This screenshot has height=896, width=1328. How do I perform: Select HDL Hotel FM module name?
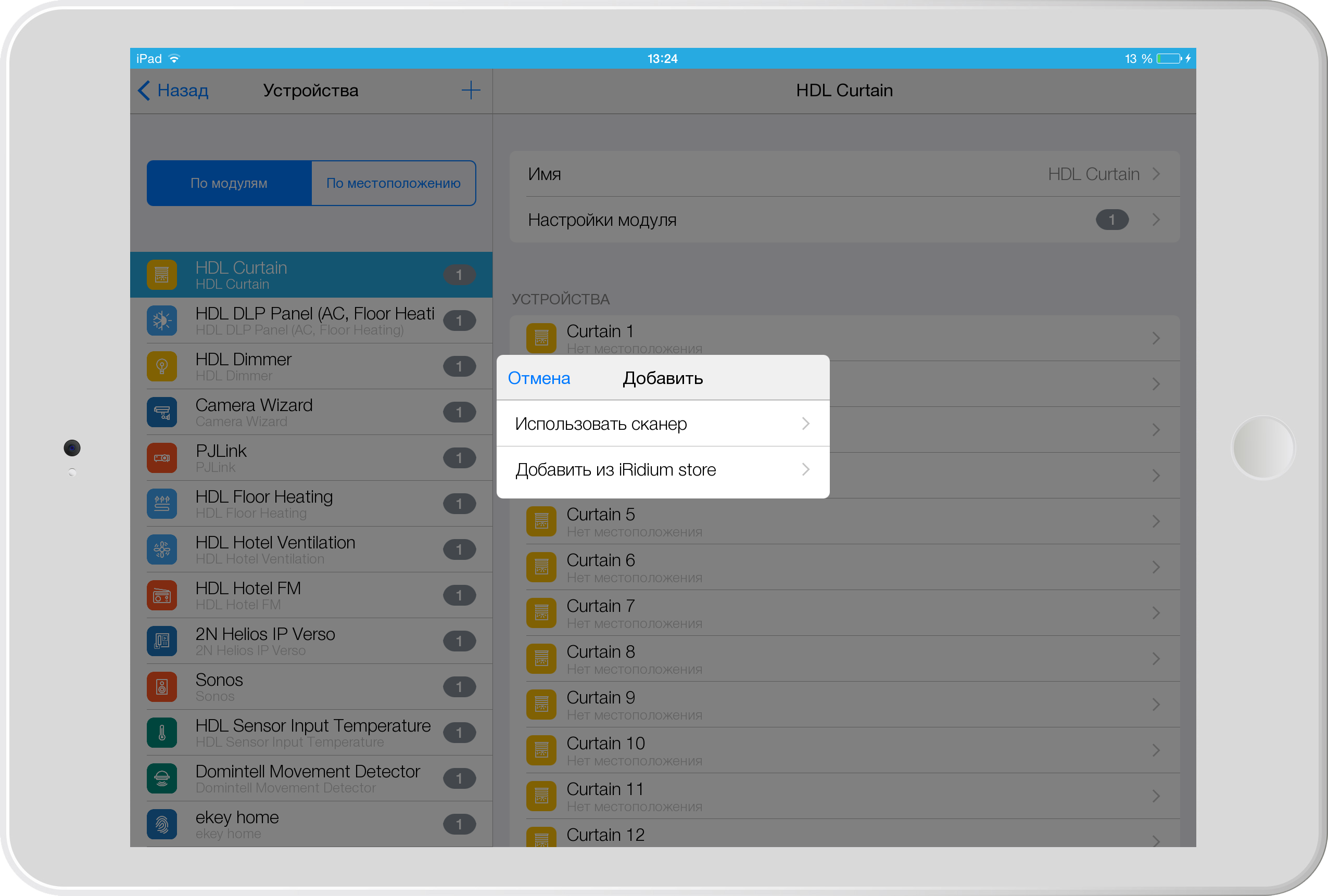point(248,588)
